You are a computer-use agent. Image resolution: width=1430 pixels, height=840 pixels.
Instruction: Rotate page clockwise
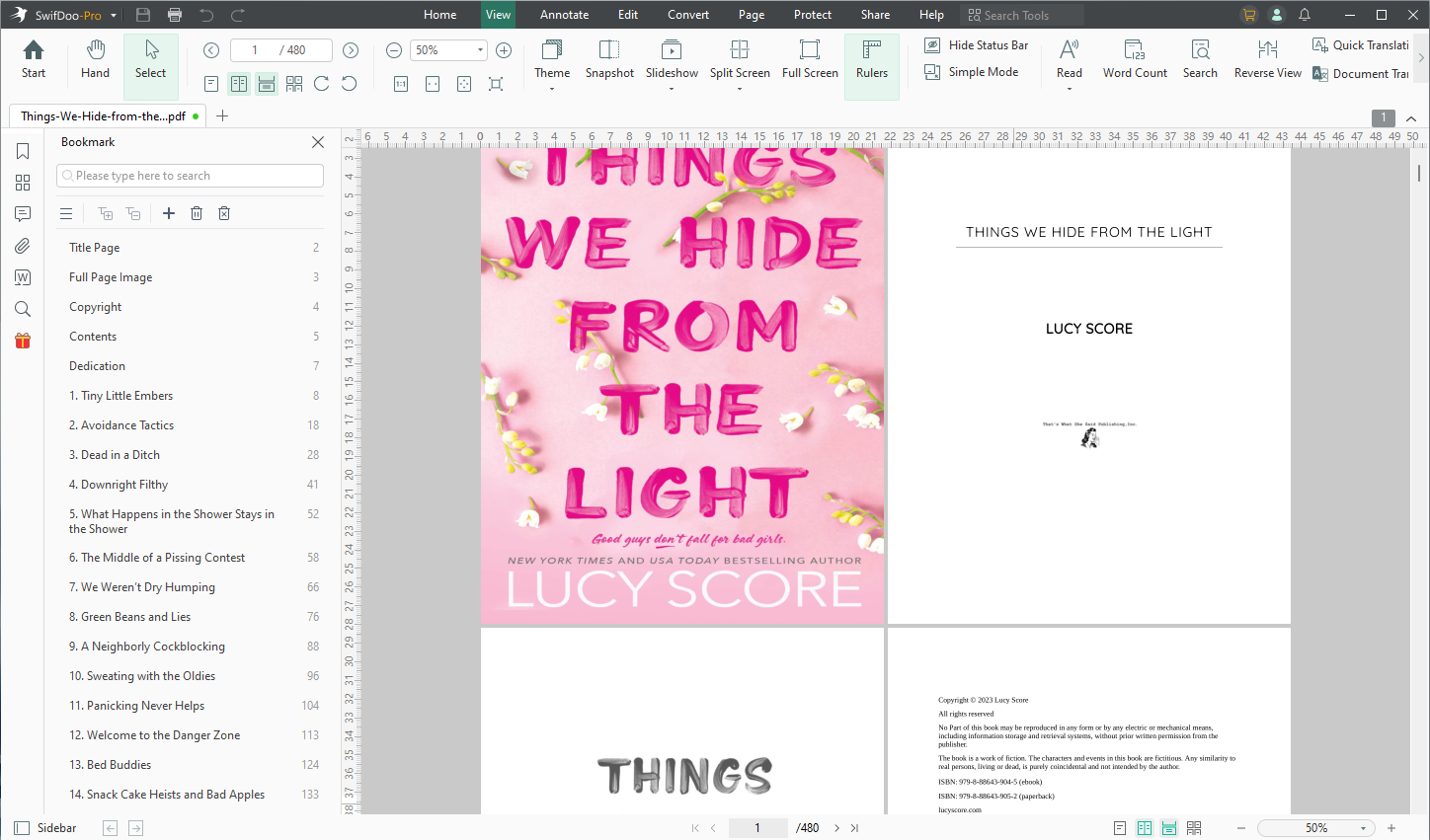click(x=322, y=84)
